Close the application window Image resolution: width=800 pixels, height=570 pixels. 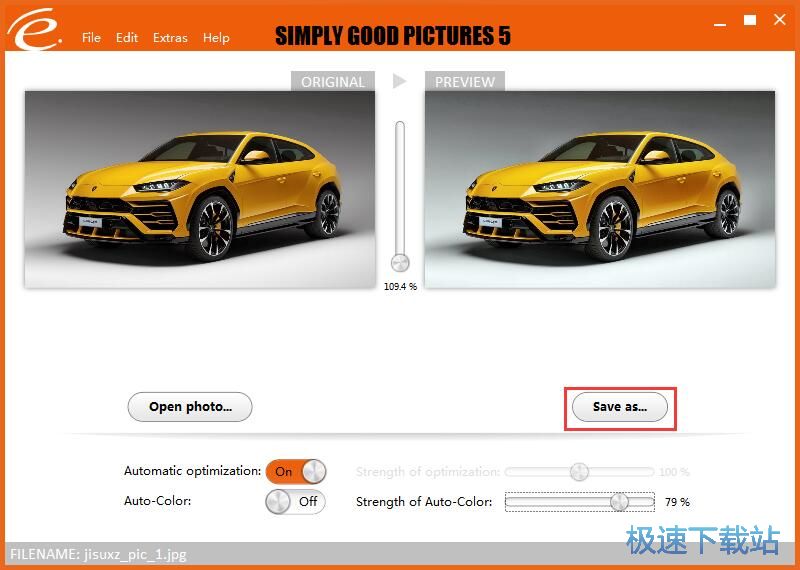click(x=780, y=20)
